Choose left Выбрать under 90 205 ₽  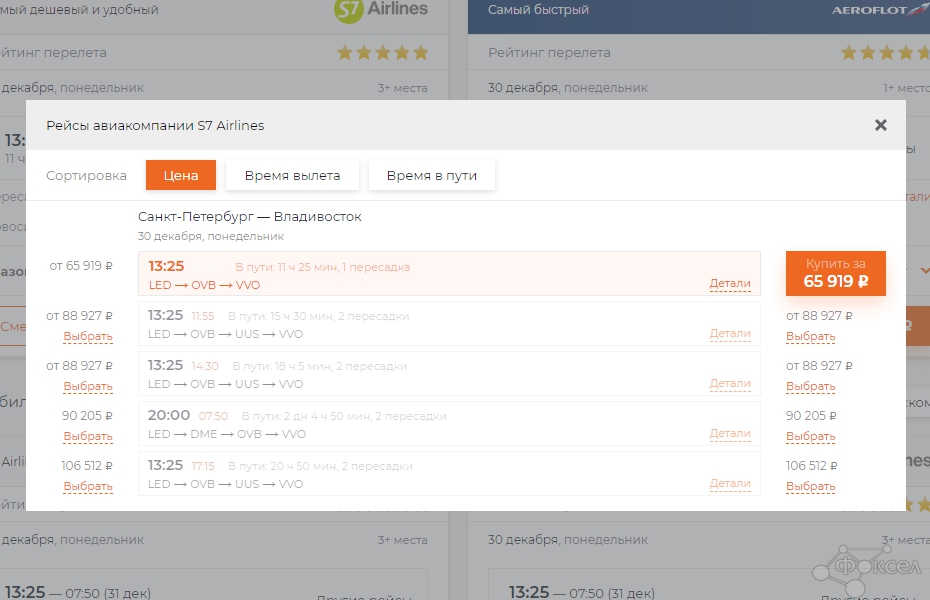[88, 436]
